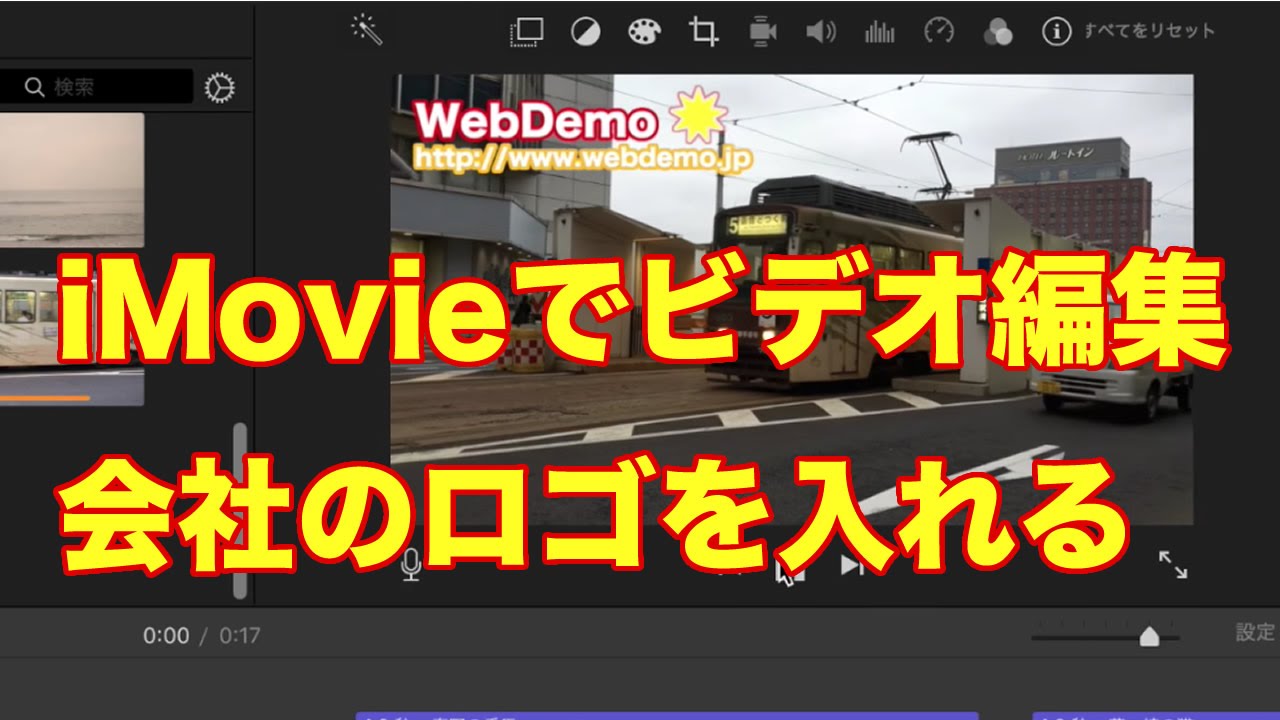Click the すべてをリセット reset button
Image resolution: width=1280 pixels, height=720 pixels.
coord(1149,31)
